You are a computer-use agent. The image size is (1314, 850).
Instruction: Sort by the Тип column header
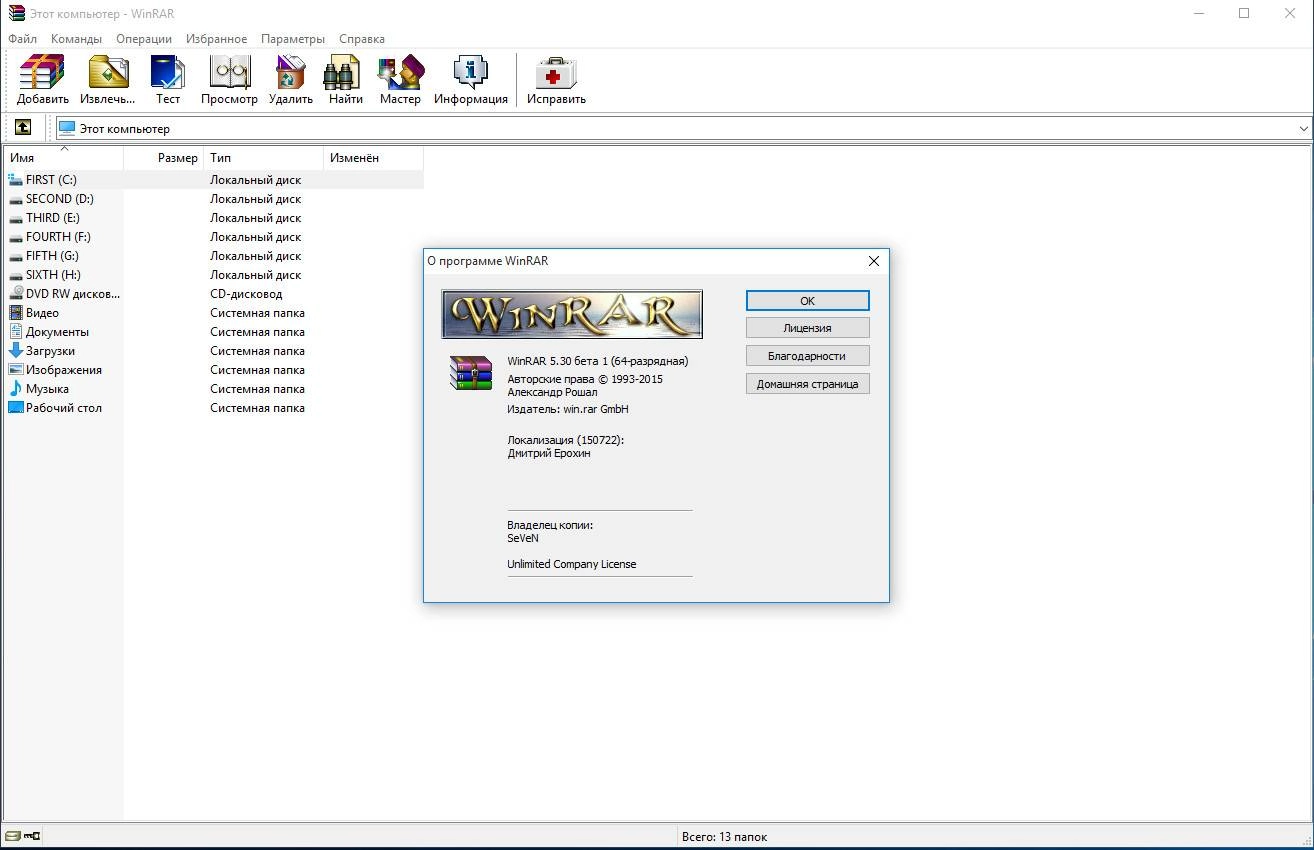click(x=264, y=158)
